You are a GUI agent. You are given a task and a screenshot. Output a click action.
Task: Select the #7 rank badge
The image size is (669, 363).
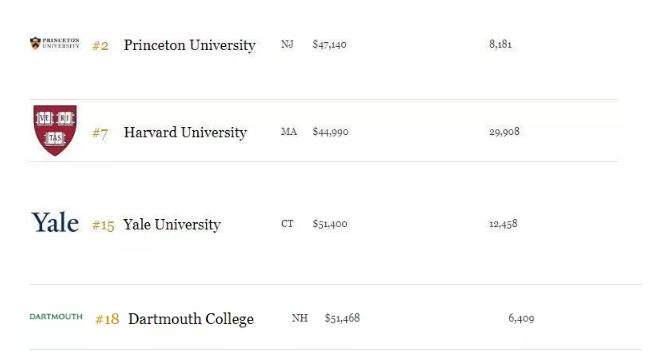pos(100,134)
